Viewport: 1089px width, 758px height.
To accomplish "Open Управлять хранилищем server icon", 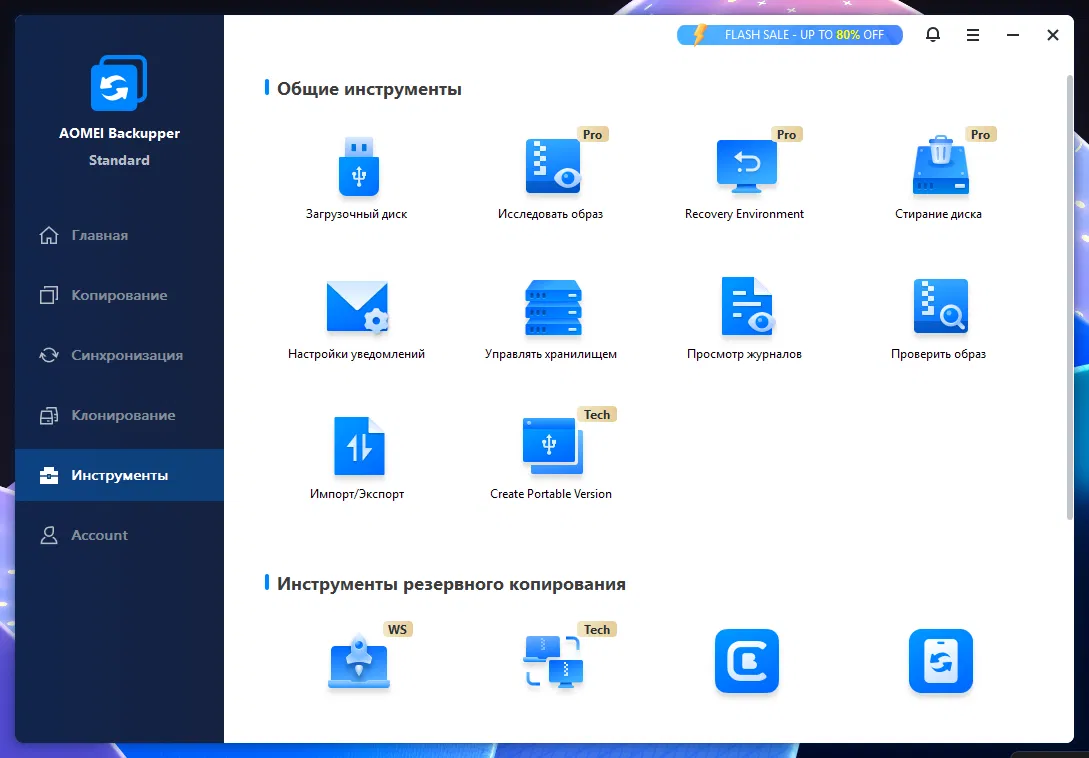I will point(553,308).
